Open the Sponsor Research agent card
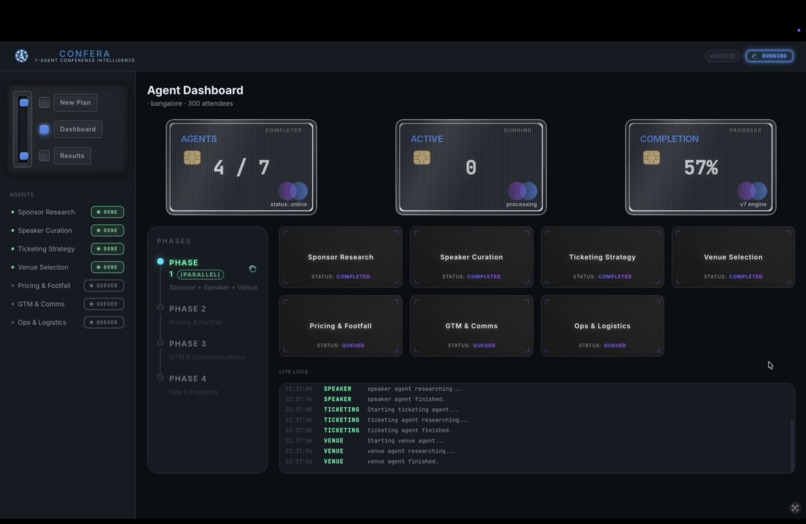This screenshot has height=524, width=806. (x=341, y=257)
